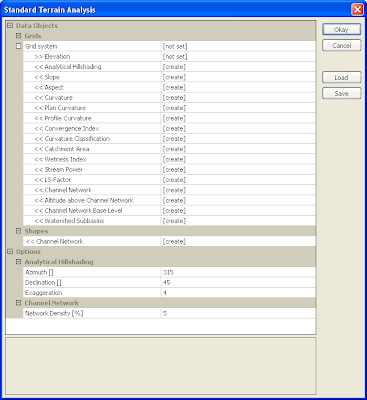Change the Aspect output value

[238, 87]
